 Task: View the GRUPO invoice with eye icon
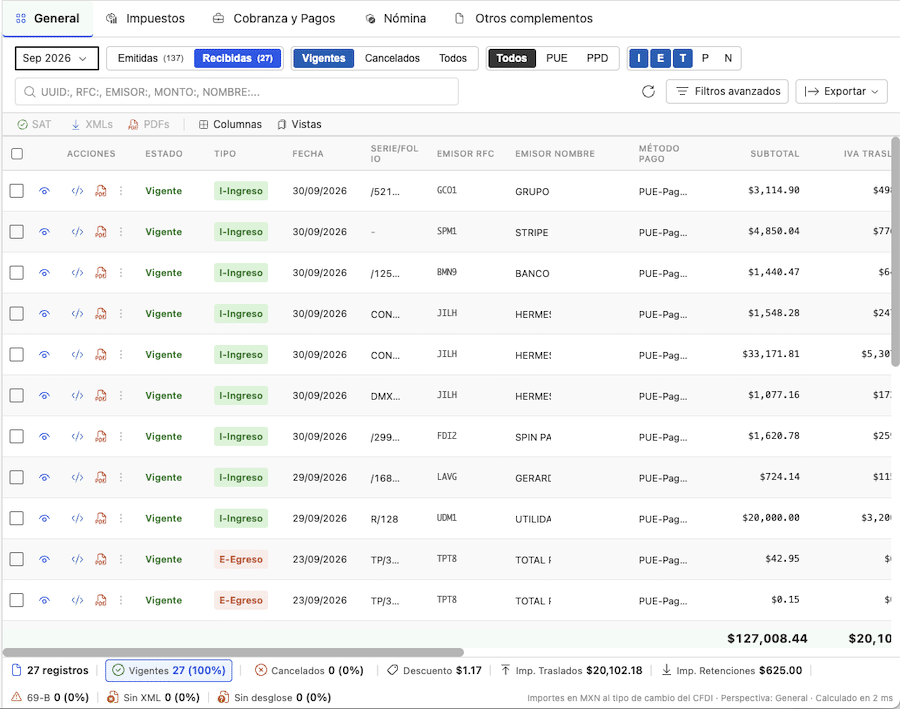pos(44,191)
